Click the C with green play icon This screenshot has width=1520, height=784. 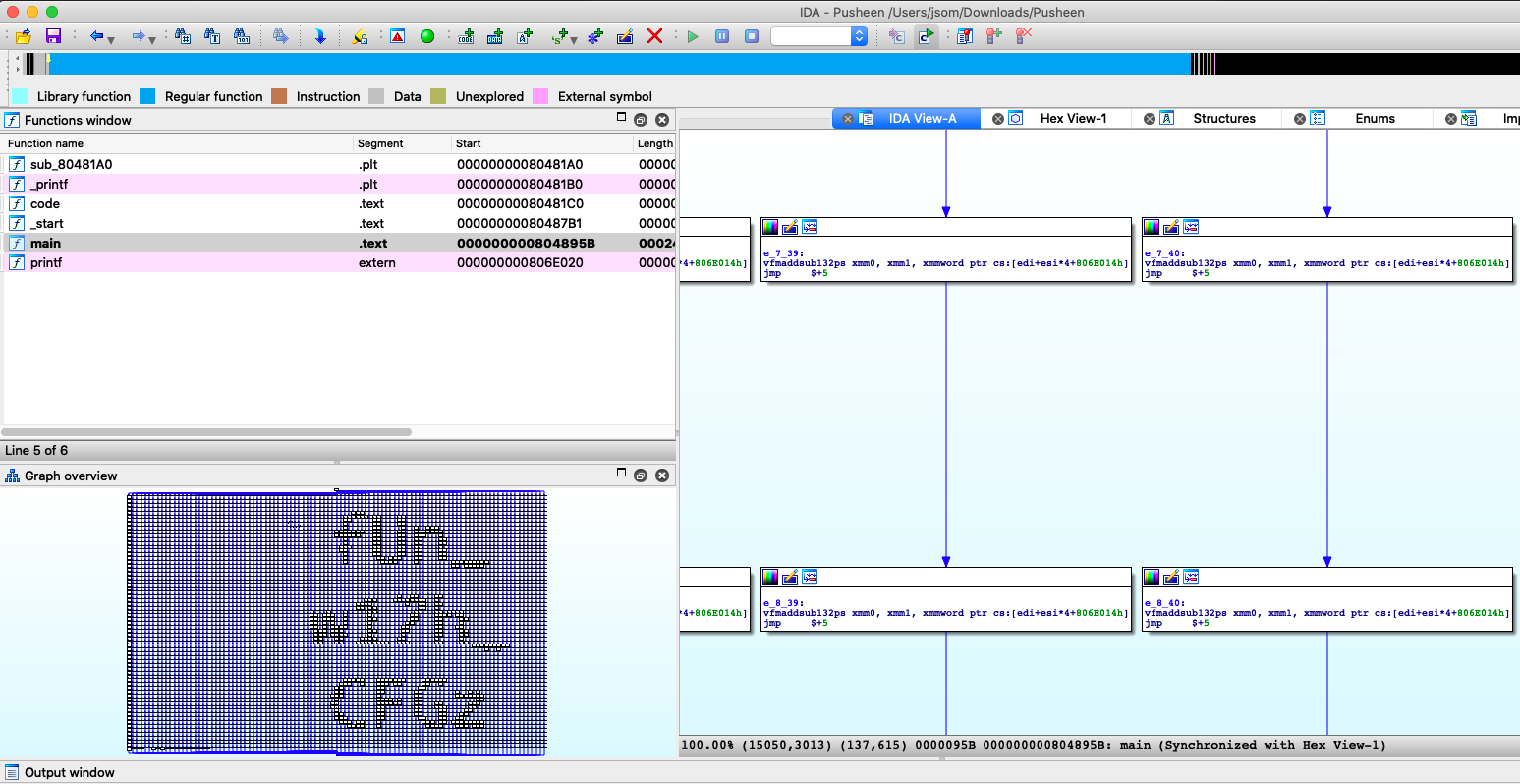click(927, 36)
